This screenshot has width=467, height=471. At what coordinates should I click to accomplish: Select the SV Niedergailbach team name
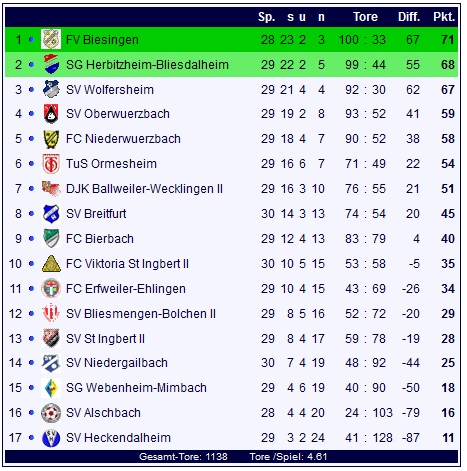click(117, 363)
